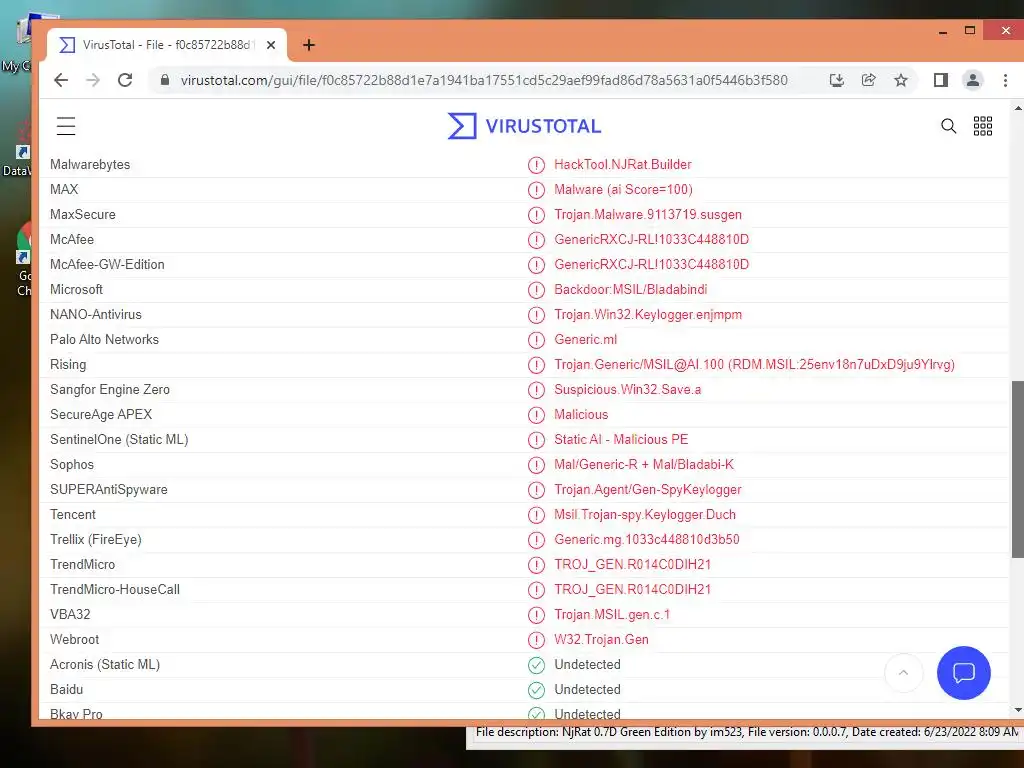Reload the VirusTotal page
This screenshot has height=768, width=1024.
(125, 80)
